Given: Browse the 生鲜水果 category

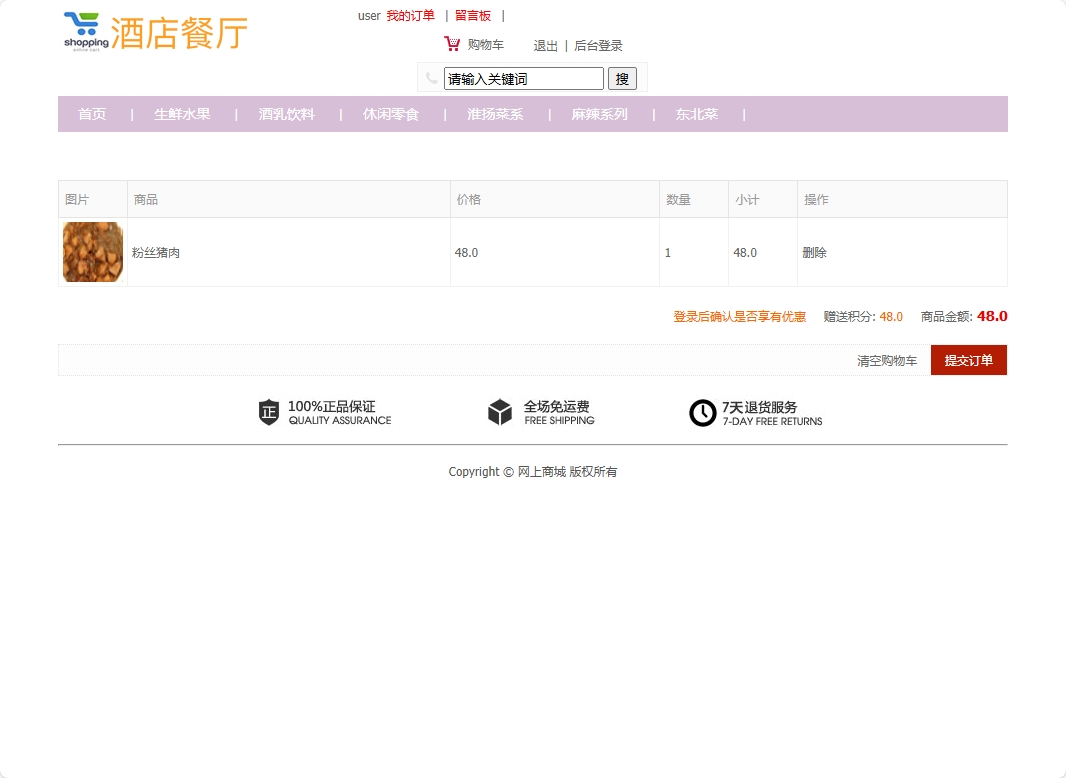Looking at the screenshot, I should pos(183,114).
